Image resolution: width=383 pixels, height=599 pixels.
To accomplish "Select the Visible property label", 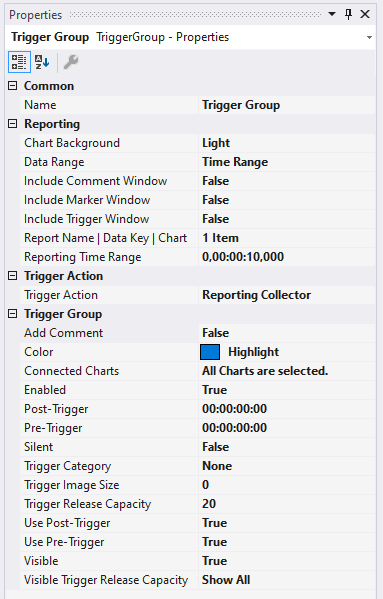I will click(x=41, y=561).
